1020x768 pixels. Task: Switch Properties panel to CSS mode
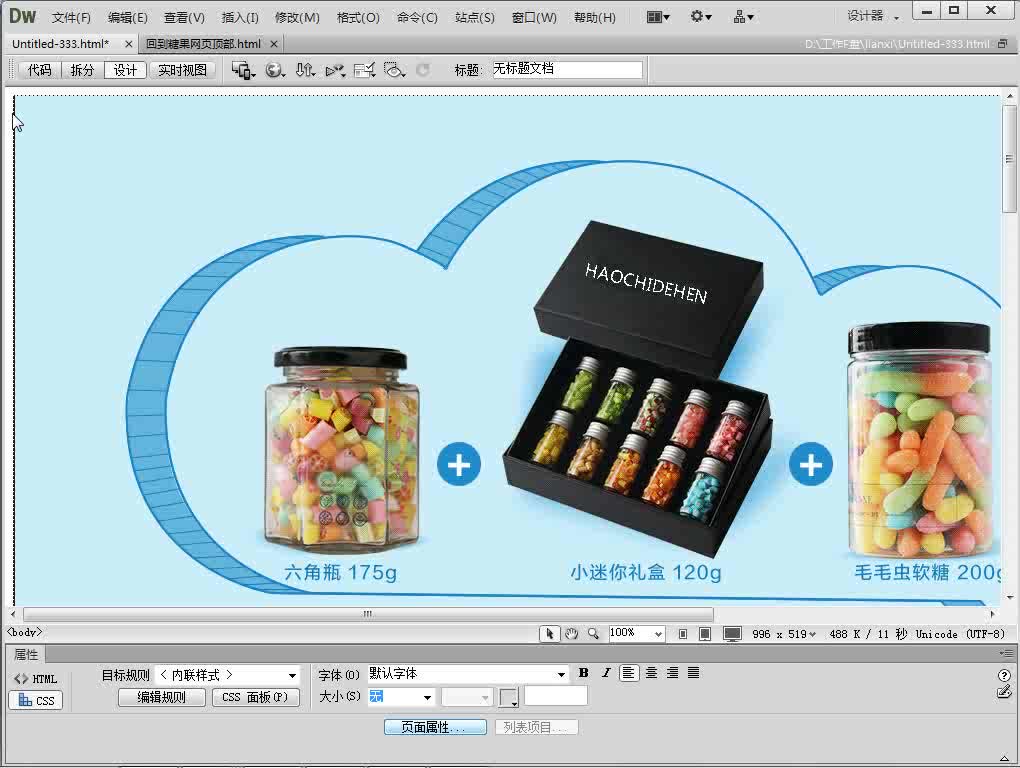(36, 700)
